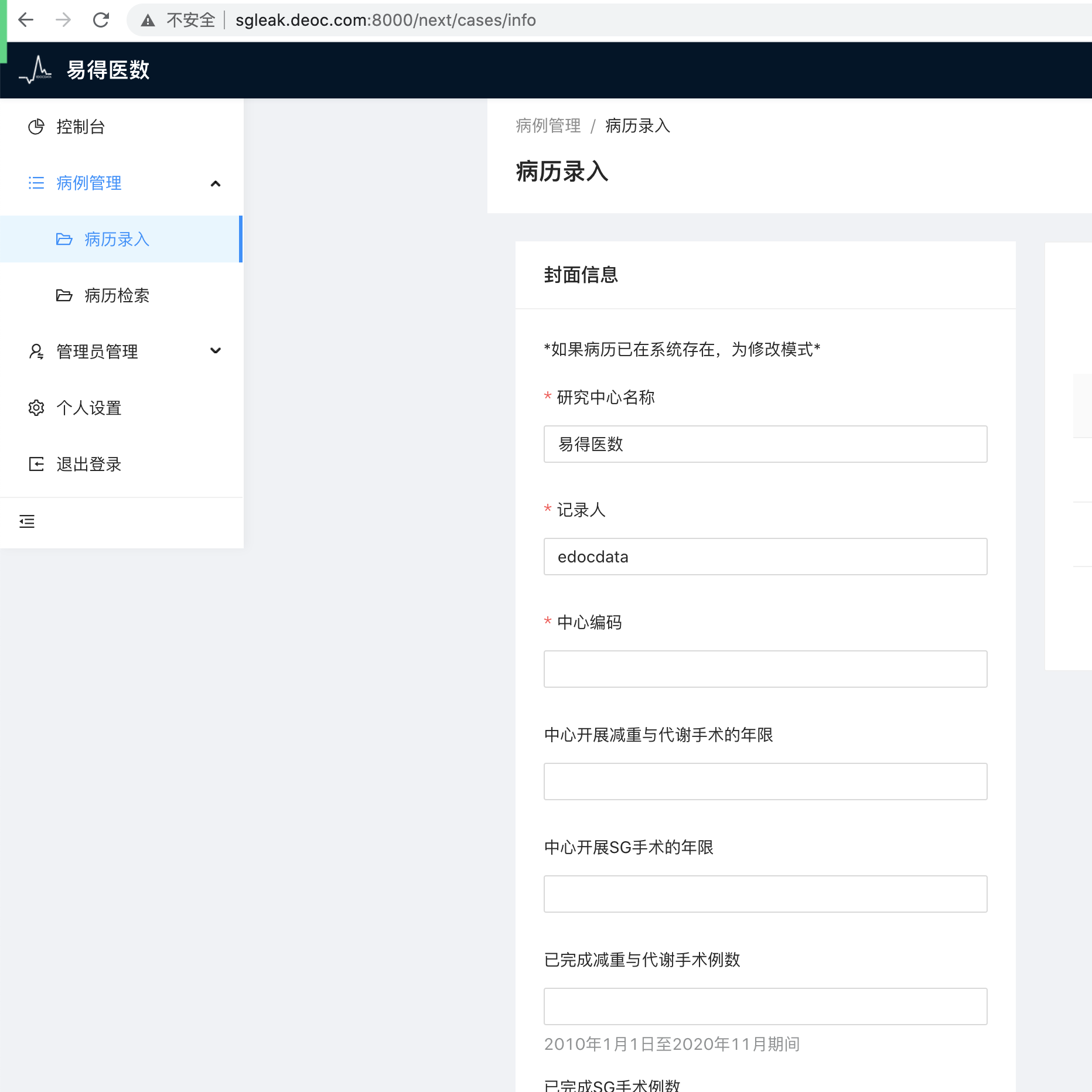Click the logout icon beside 退出登录
The image size is (1092, 1092).
(36, 463)
